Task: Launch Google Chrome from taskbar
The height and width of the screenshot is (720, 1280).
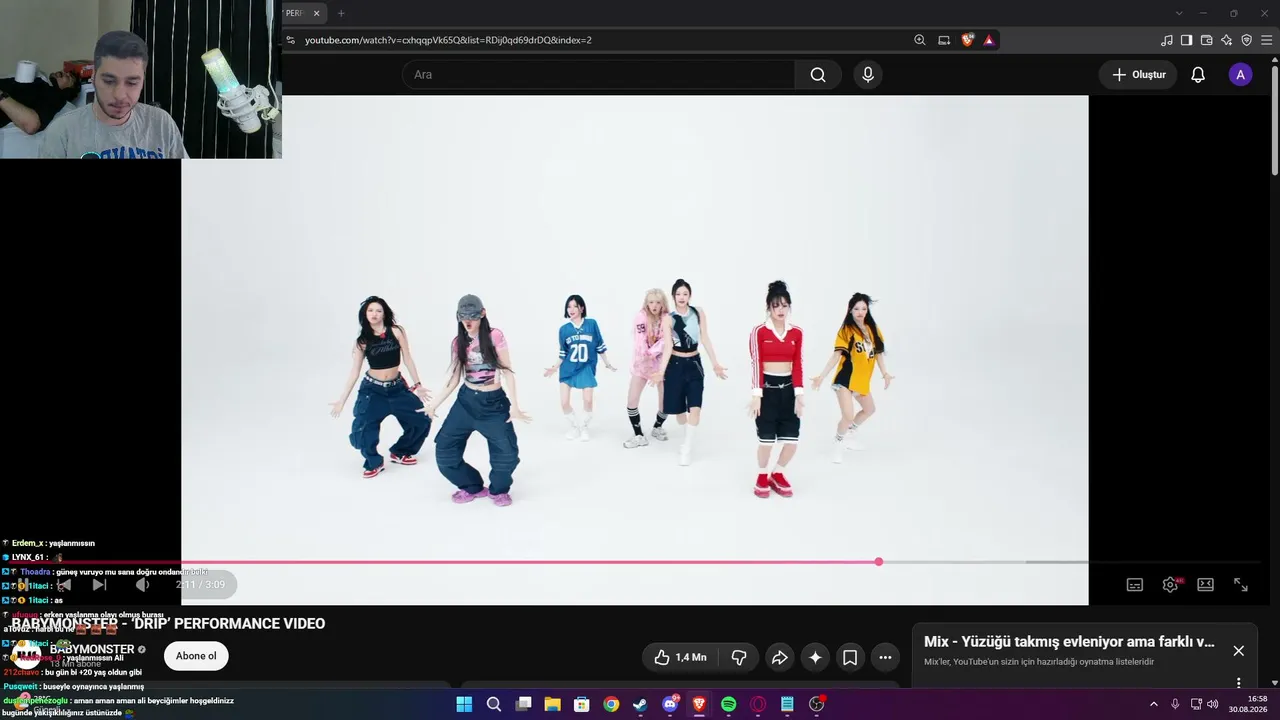Action: [611, 704]
